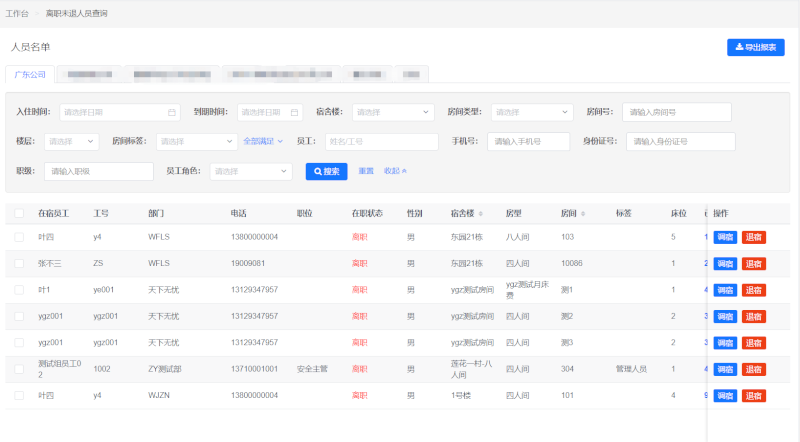Click room number 10086 cell

571,263
